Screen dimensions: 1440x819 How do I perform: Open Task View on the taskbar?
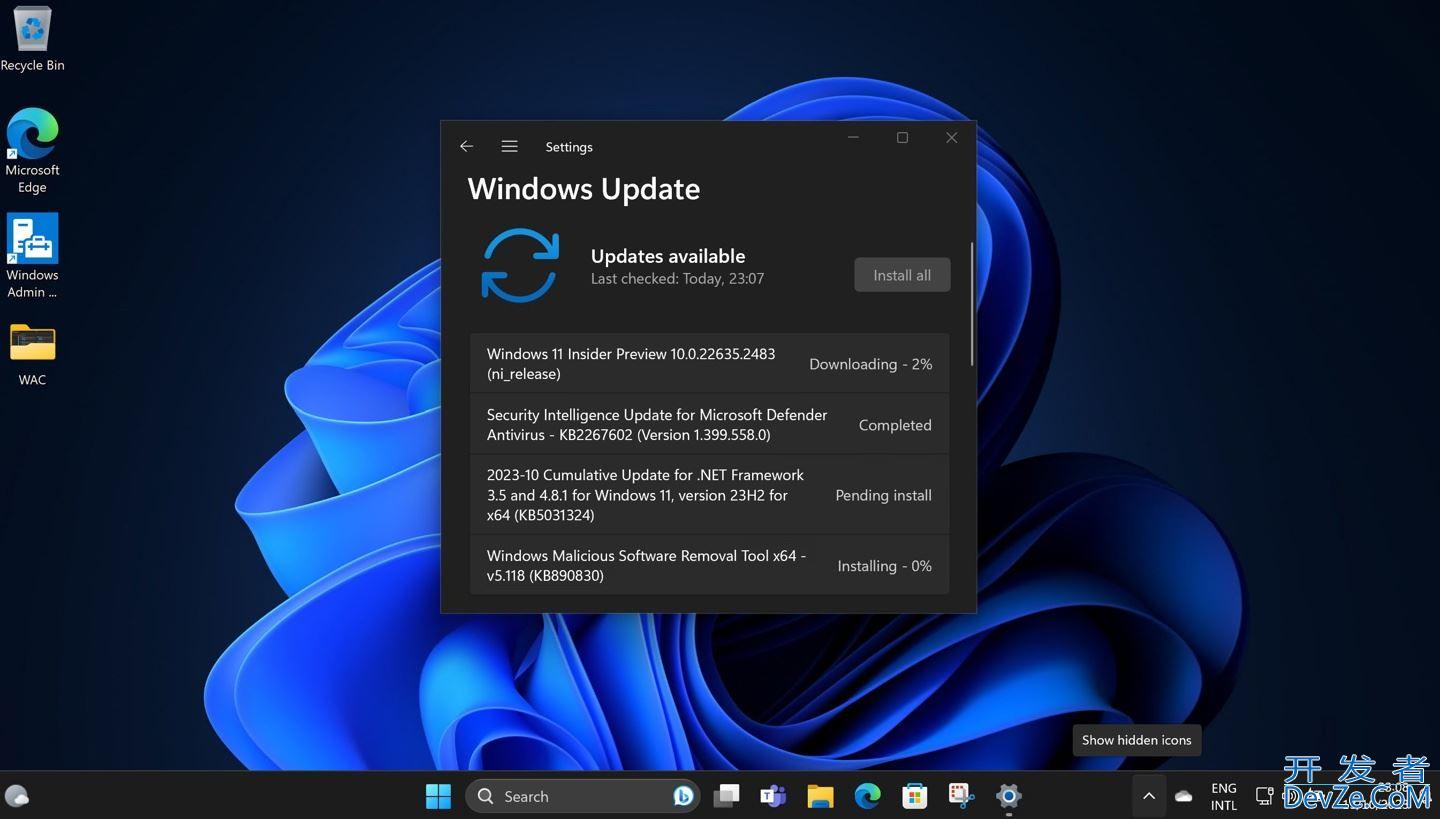(x=726, y=796)
